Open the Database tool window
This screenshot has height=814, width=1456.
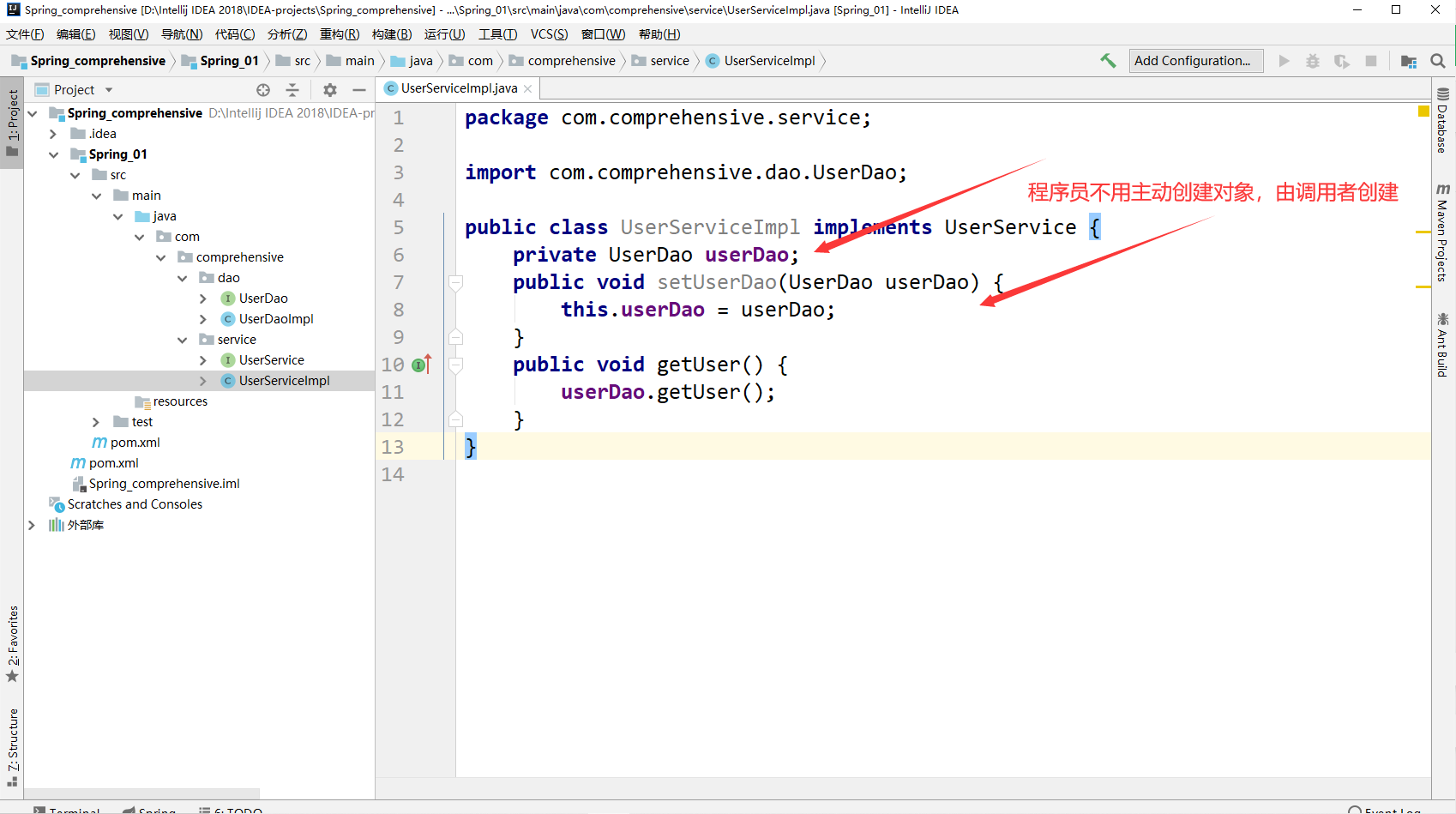point(1443,120)
